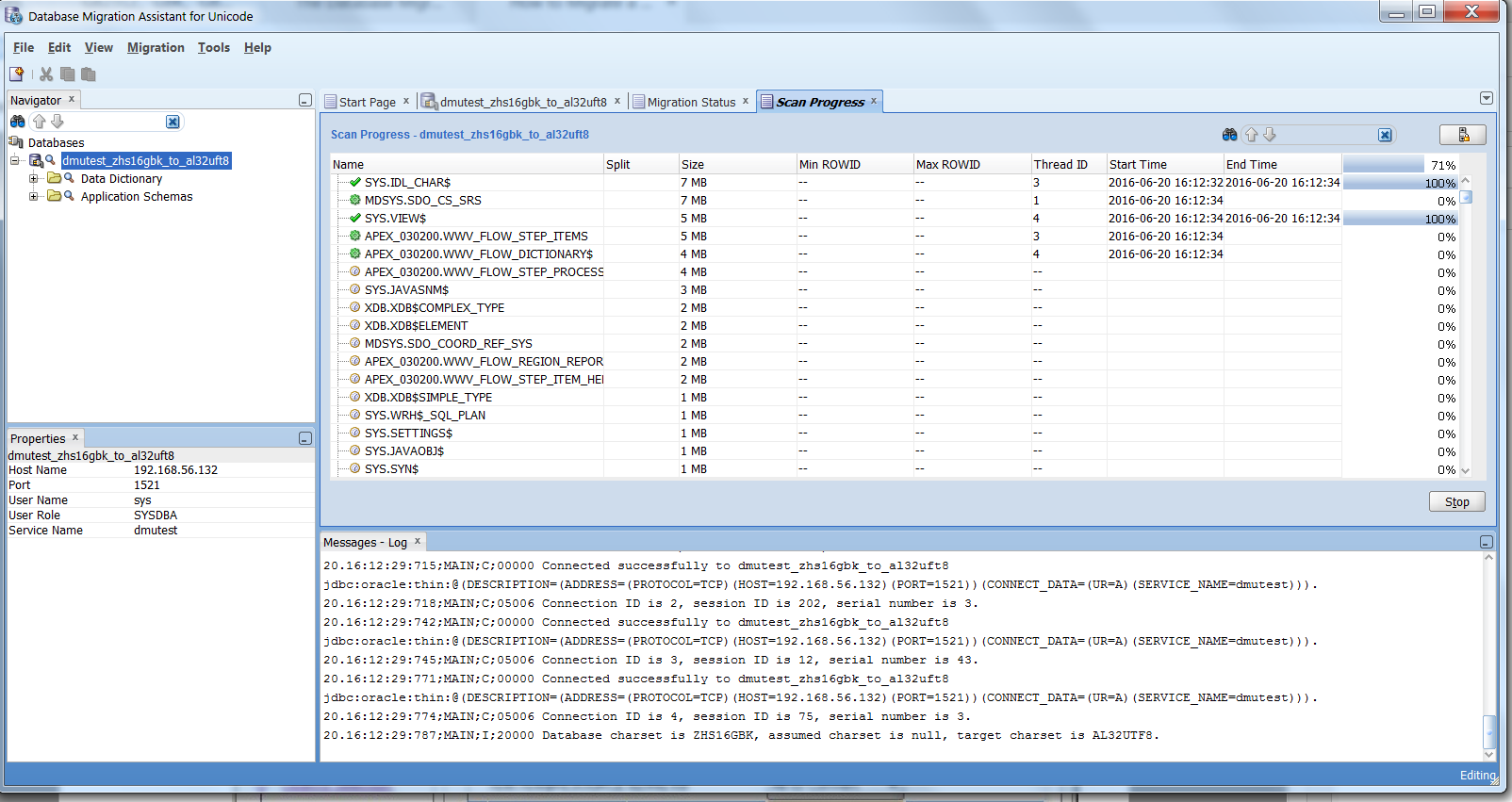Expand the Data Dictionary tree node
This screenshot has height=802, width=1512.
tap(34, 178)
